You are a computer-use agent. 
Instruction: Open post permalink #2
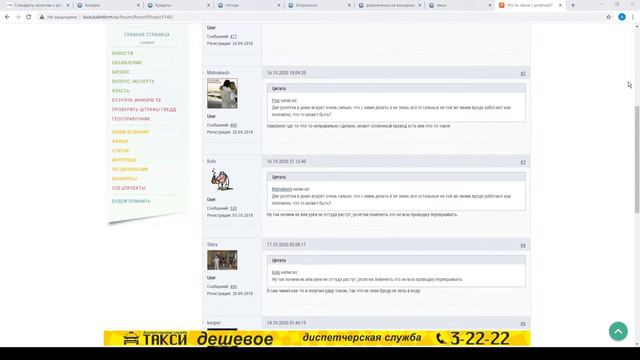pyautogui.click(x=523, y=74)
